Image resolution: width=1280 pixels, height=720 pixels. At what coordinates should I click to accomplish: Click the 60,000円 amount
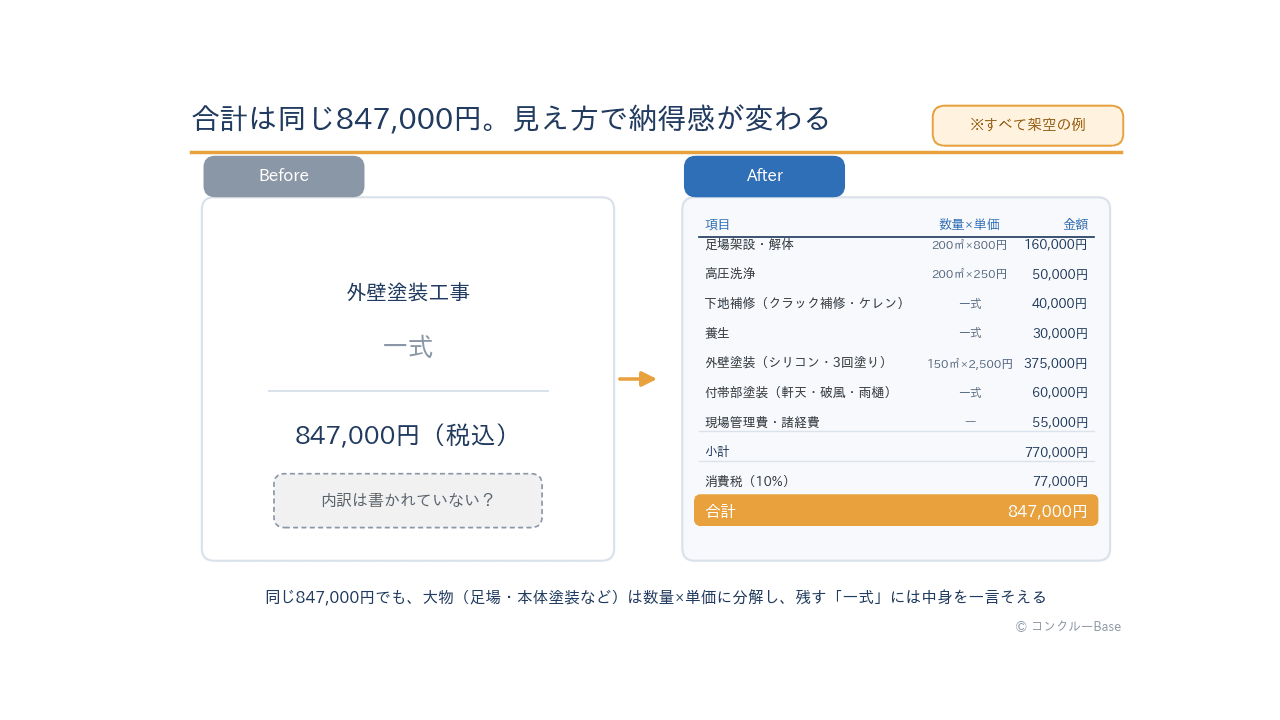coord(1059,392)
